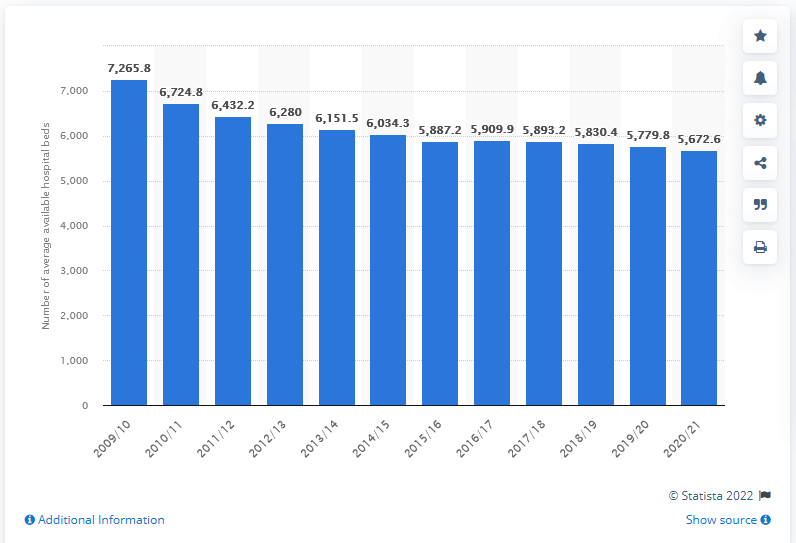
Task: Click the 2014/15 bar
Action: [388, 270]
